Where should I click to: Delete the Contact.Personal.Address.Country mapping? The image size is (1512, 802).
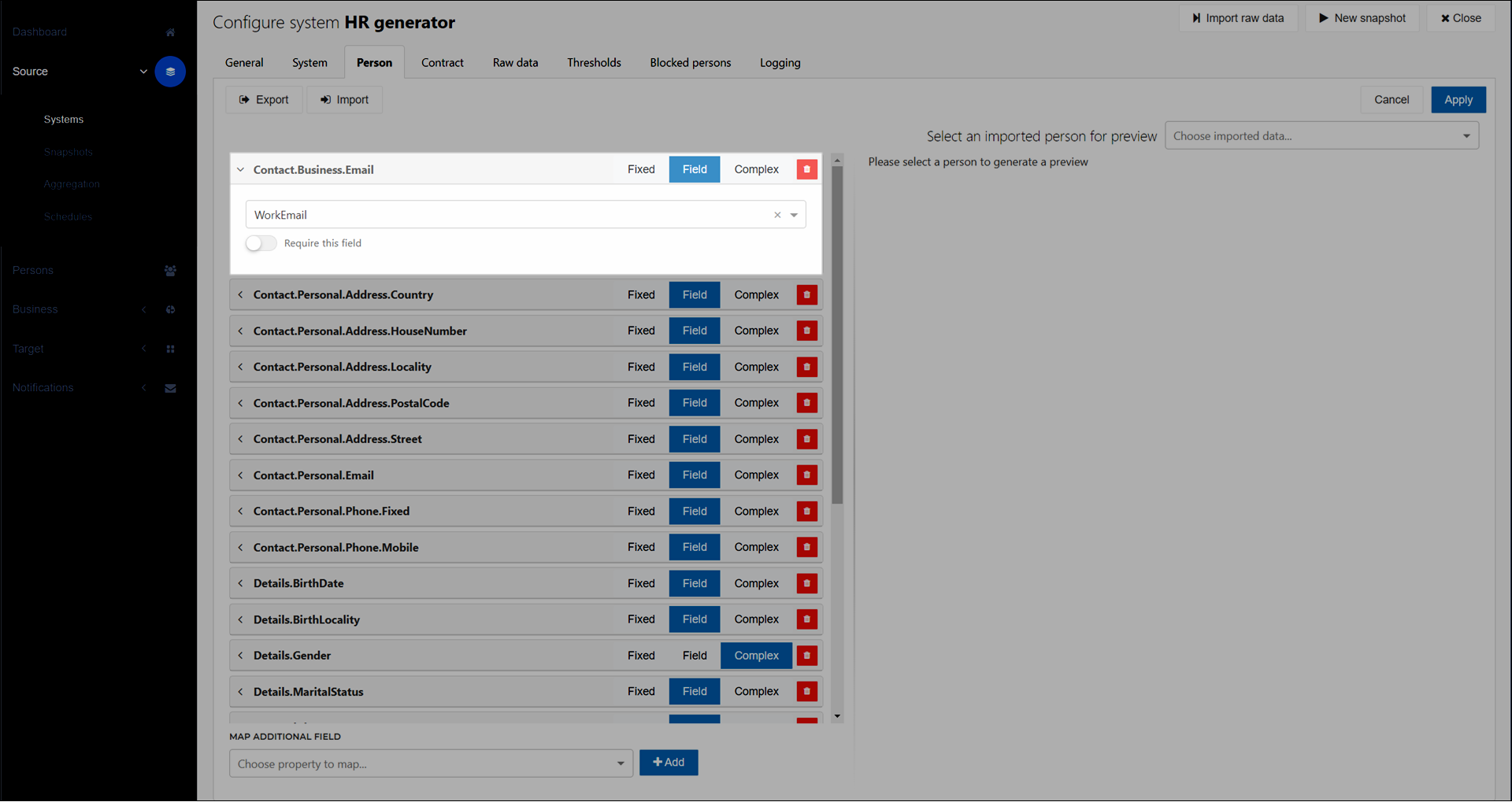(x=806, y=295)
